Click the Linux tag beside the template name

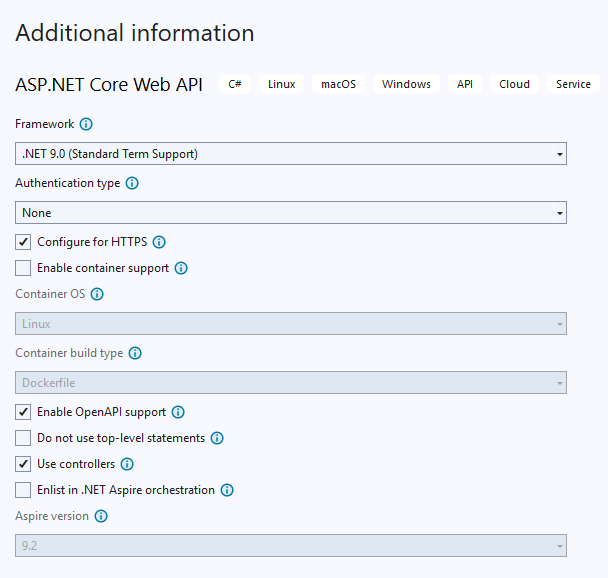282,84
